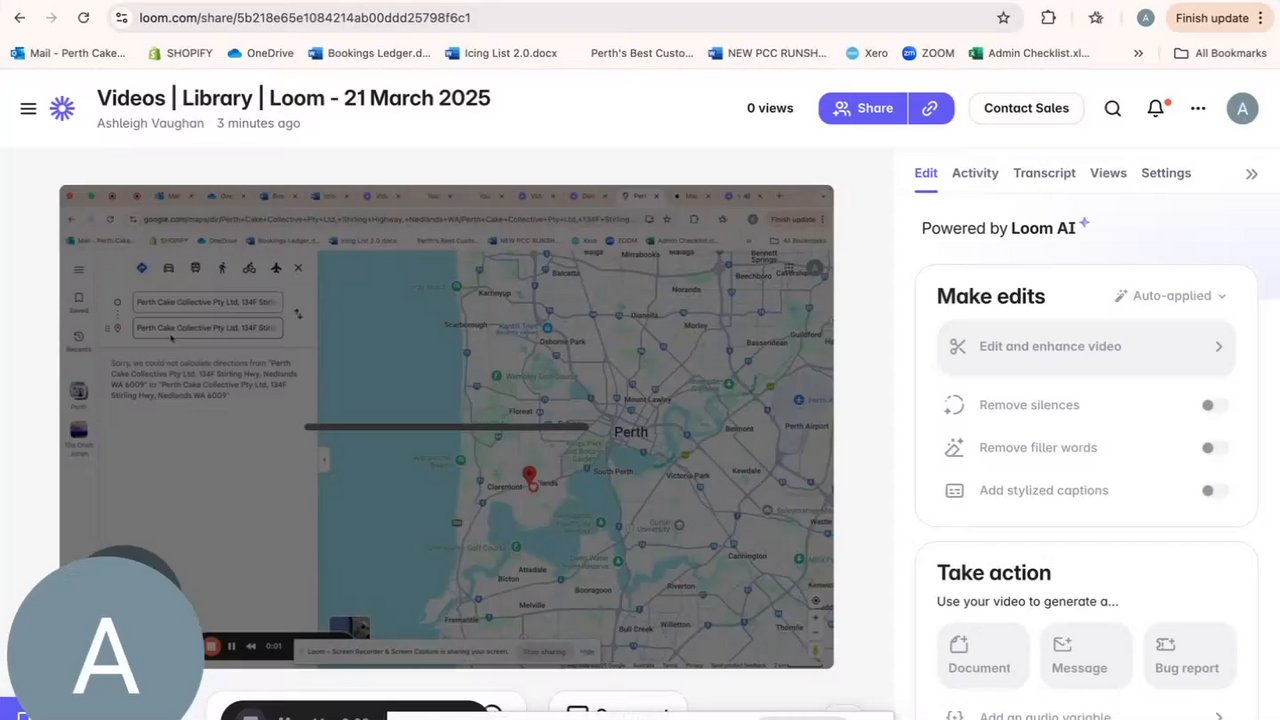Viewport: 1280px width, 720px height.
Task: Open the Auto-applied dropdown
Action: tap(1170, 296)
